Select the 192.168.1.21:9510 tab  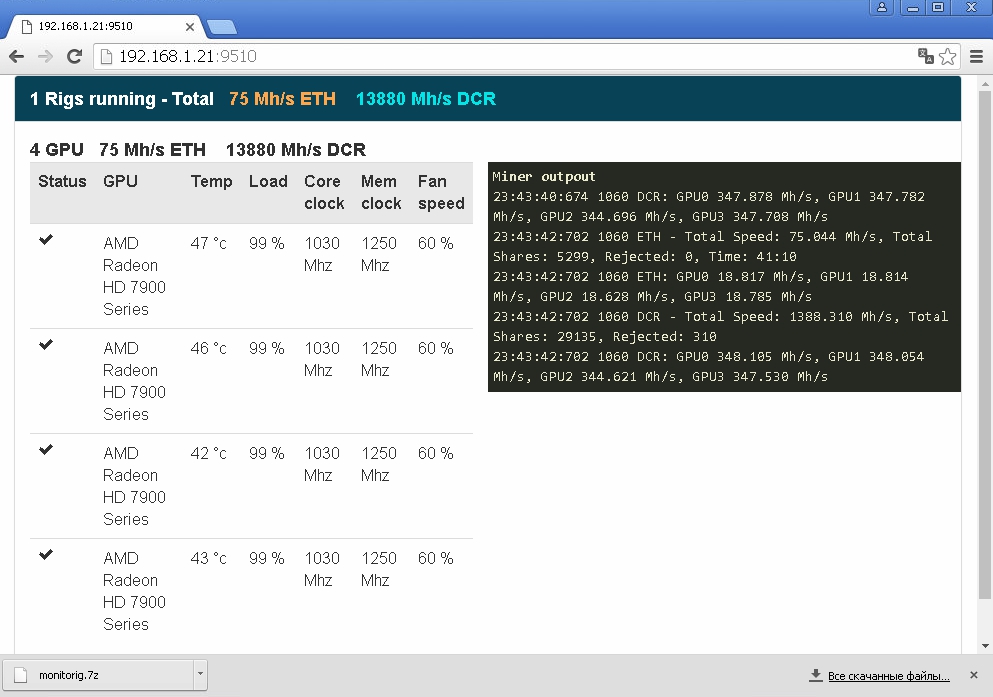point(105,27)
